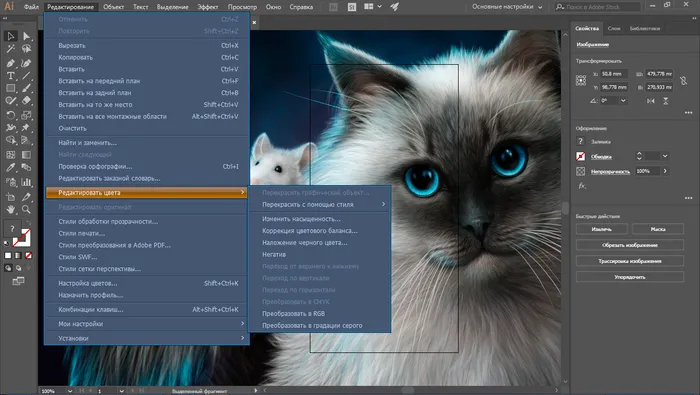
Task: Expand the "Мои настройки" submenu
Action: (x=147, y=324)
